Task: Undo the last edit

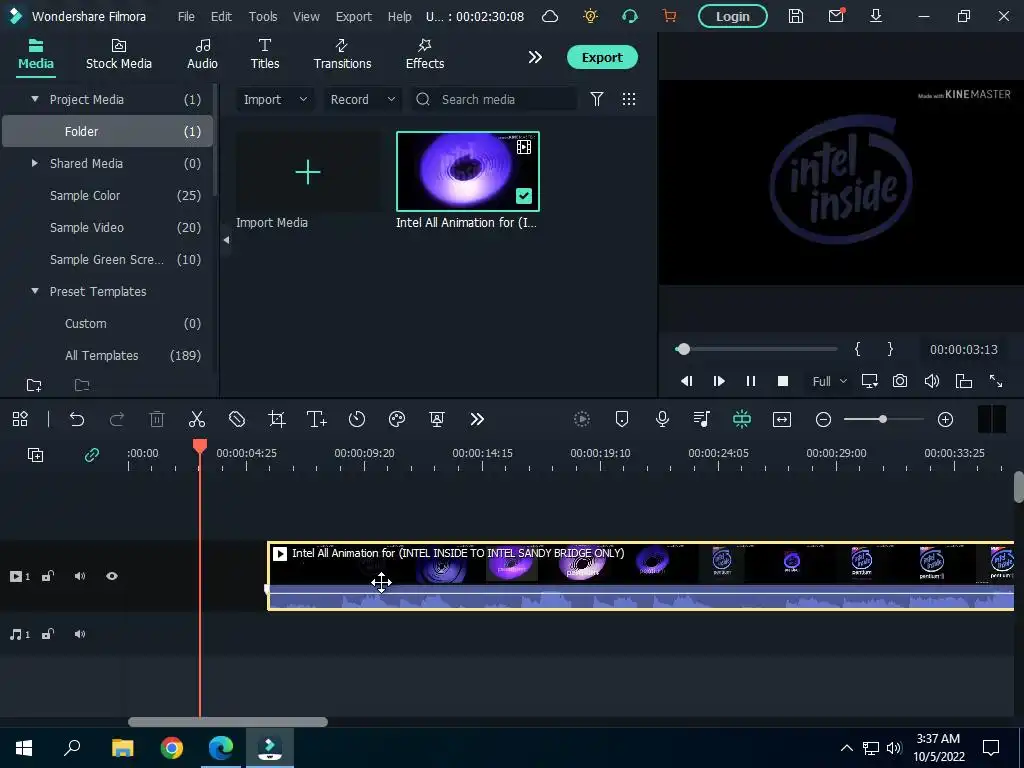Action: coord(77,419)
